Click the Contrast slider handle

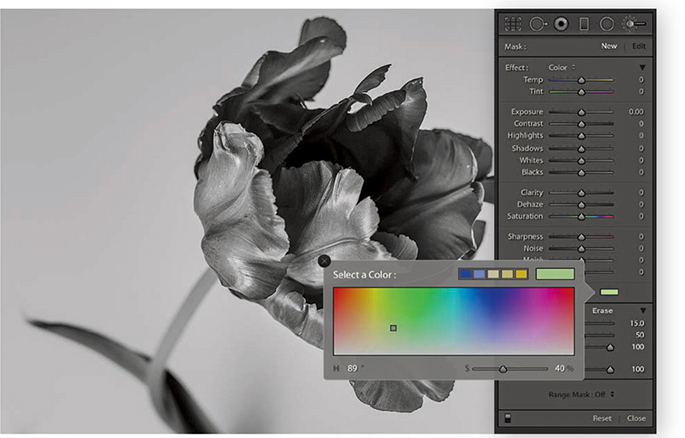[x=581, y=124]
